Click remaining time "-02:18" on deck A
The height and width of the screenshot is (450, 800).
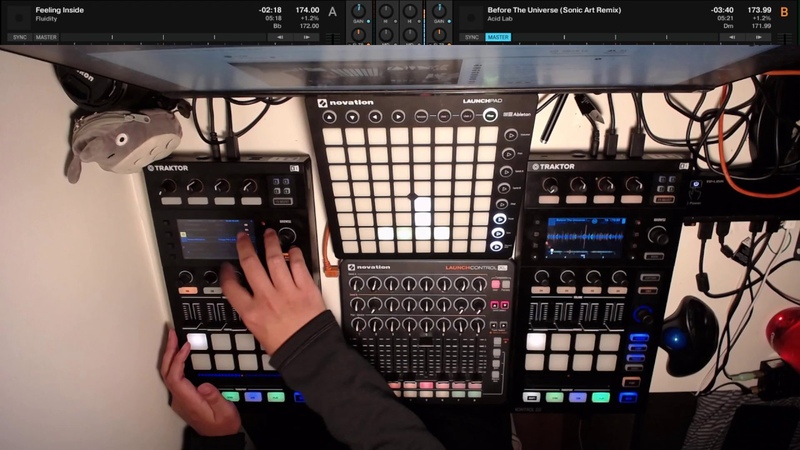point(270,10)
